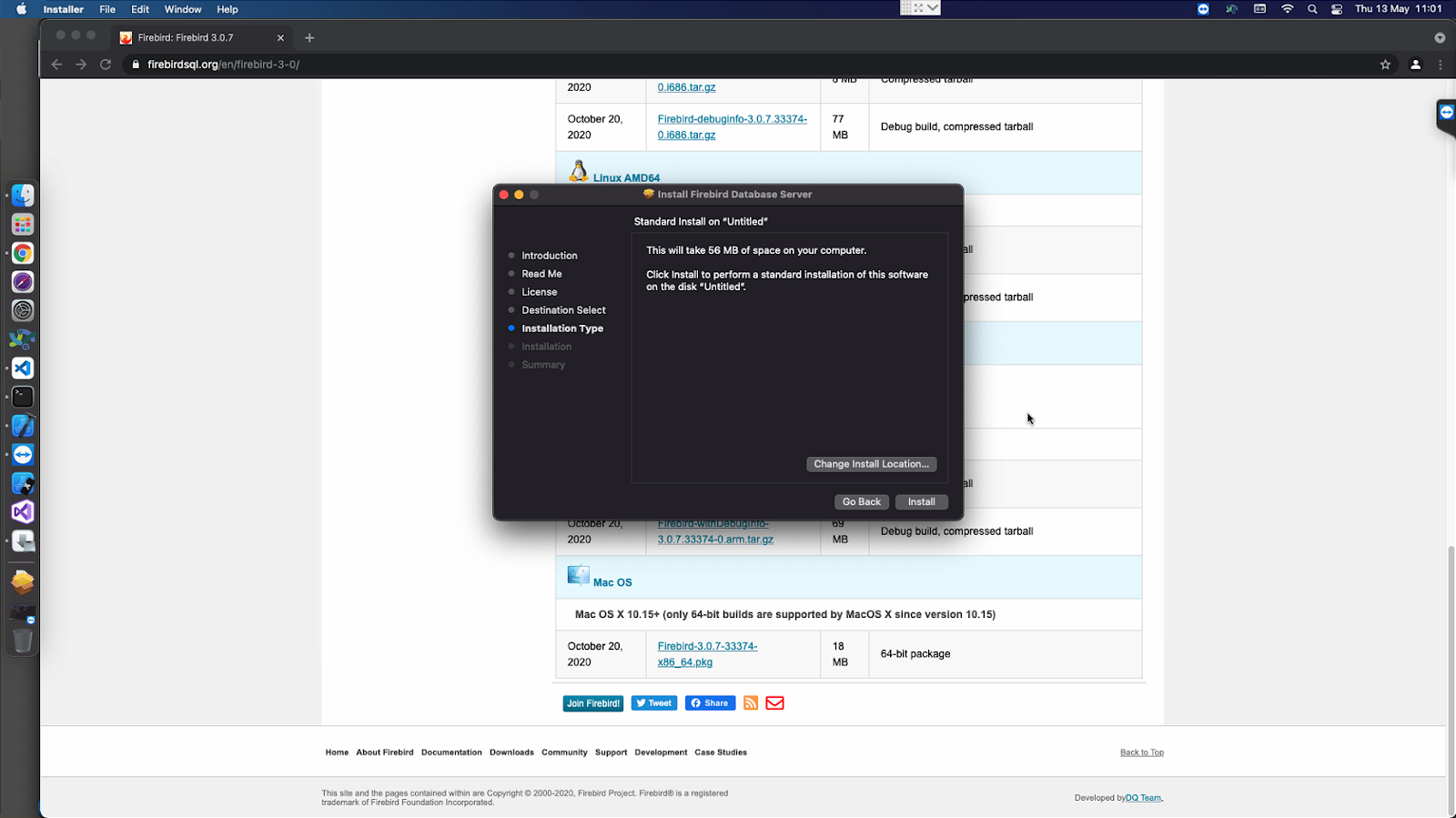The height and width of the screenshot is (818, 1456).
Task: Close the Firebird 3.0.7 tab
Action: [x=280, y=38]
